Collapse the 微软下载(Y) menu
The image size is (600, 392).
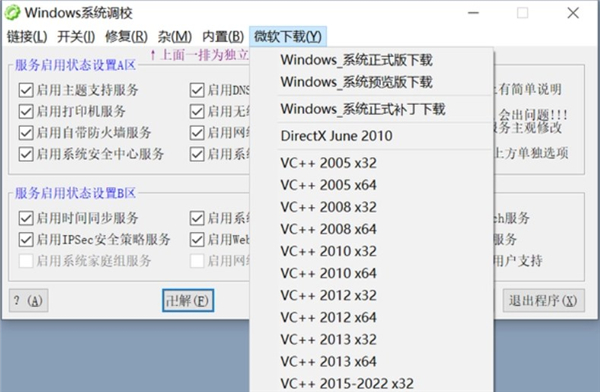tap(288, 37)
